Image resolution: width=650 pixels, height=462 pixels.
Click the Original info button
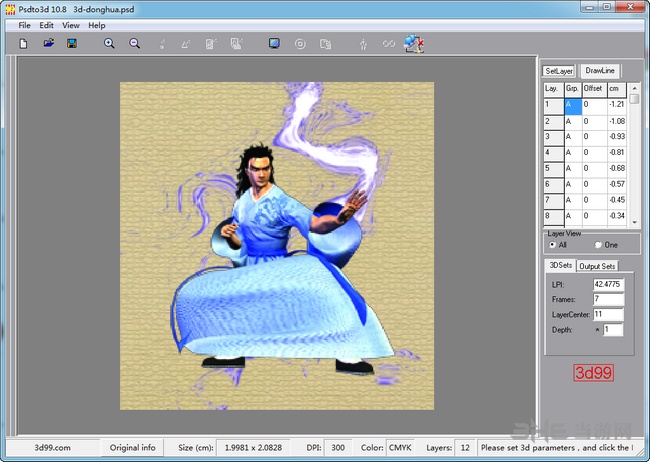point(133,447)
